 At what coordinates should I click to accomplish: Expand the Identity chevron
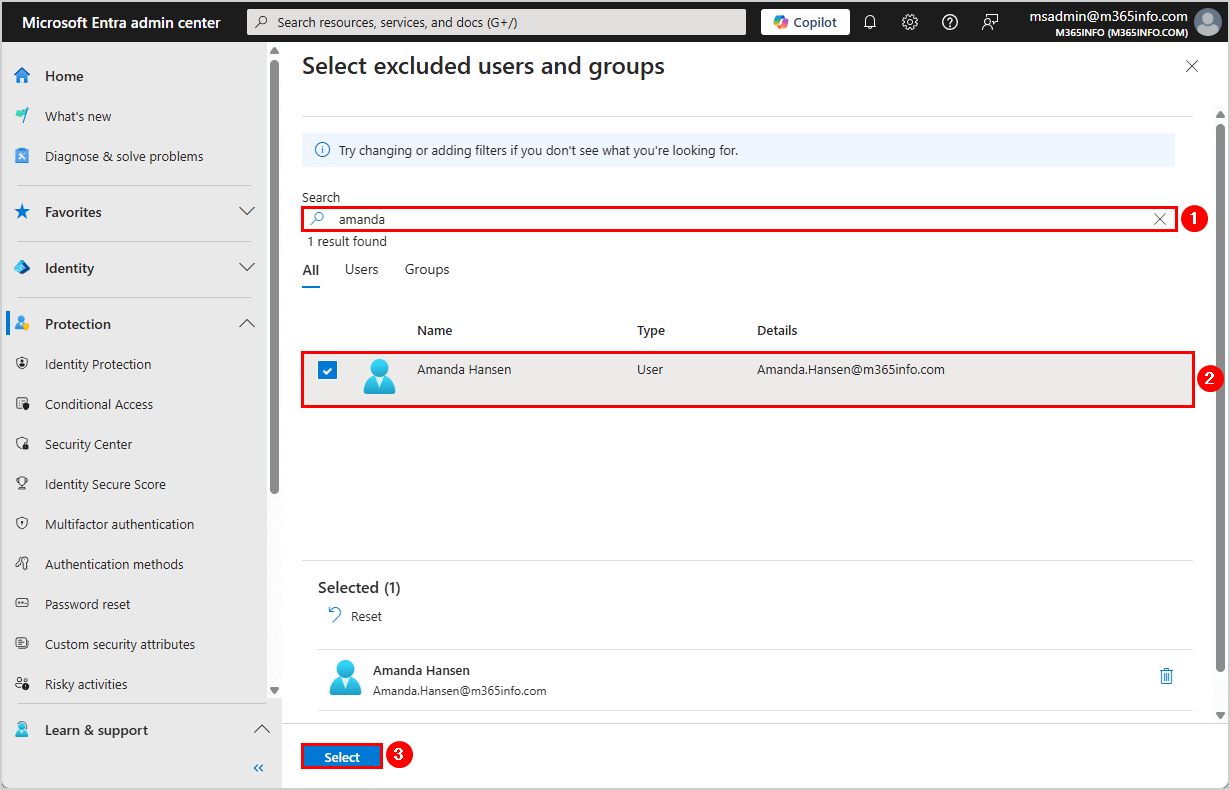(247, 268)
